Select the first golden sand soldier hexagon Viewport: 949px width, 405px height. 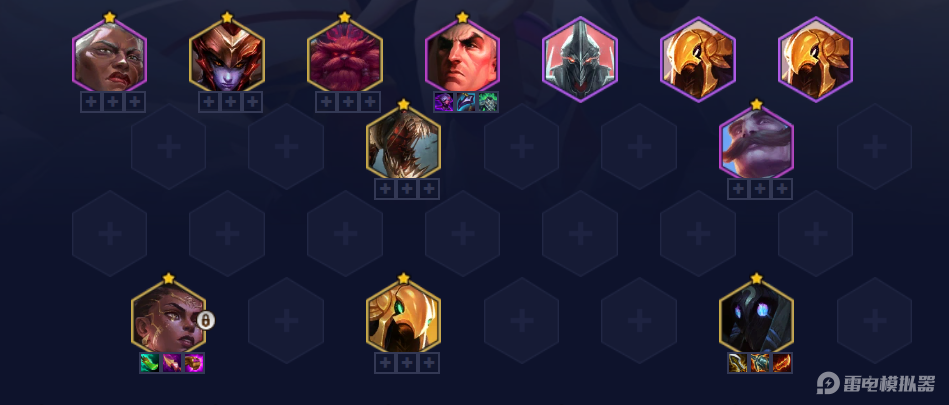698,59
